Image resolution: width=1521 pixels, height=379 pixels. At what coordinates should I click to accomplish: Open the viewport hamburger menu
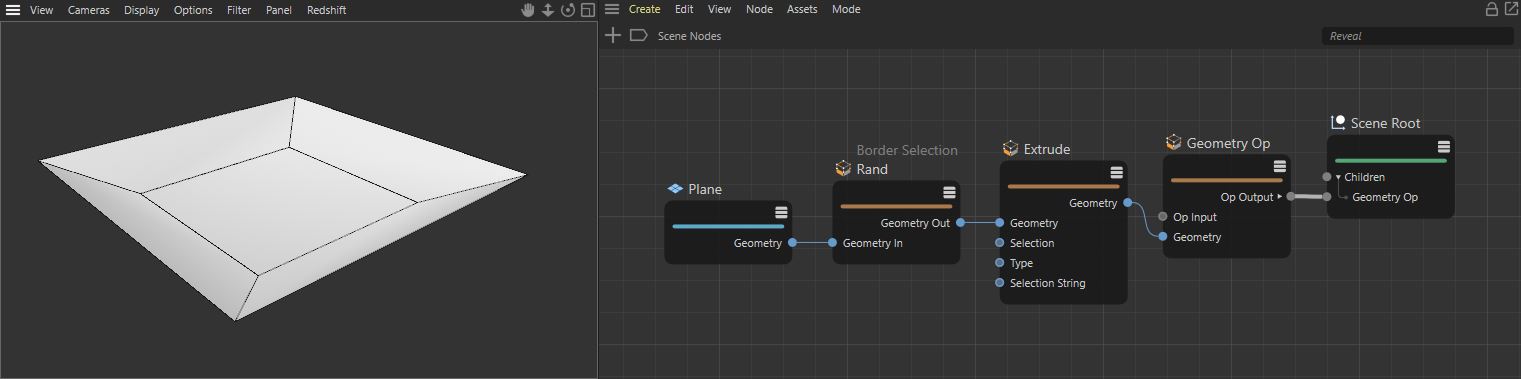tap(13, 10)
